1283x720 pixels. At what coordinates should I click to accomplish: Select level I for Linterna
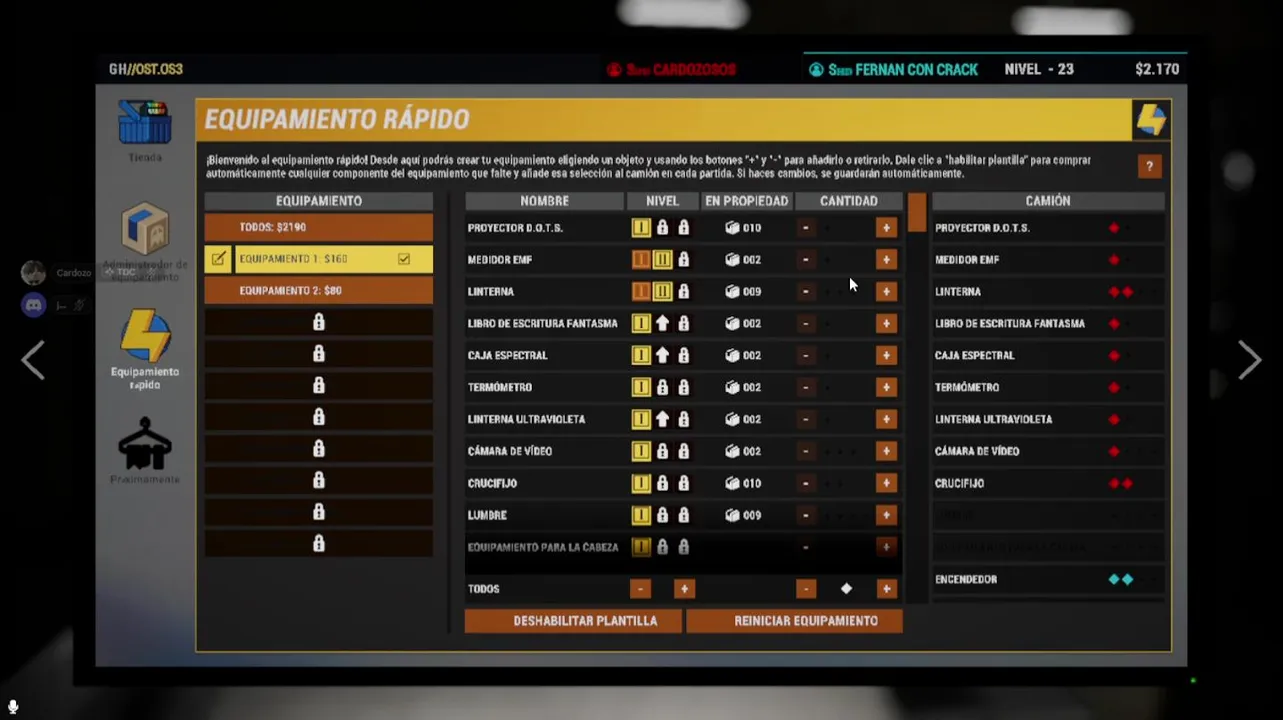[x=641, y=292]
